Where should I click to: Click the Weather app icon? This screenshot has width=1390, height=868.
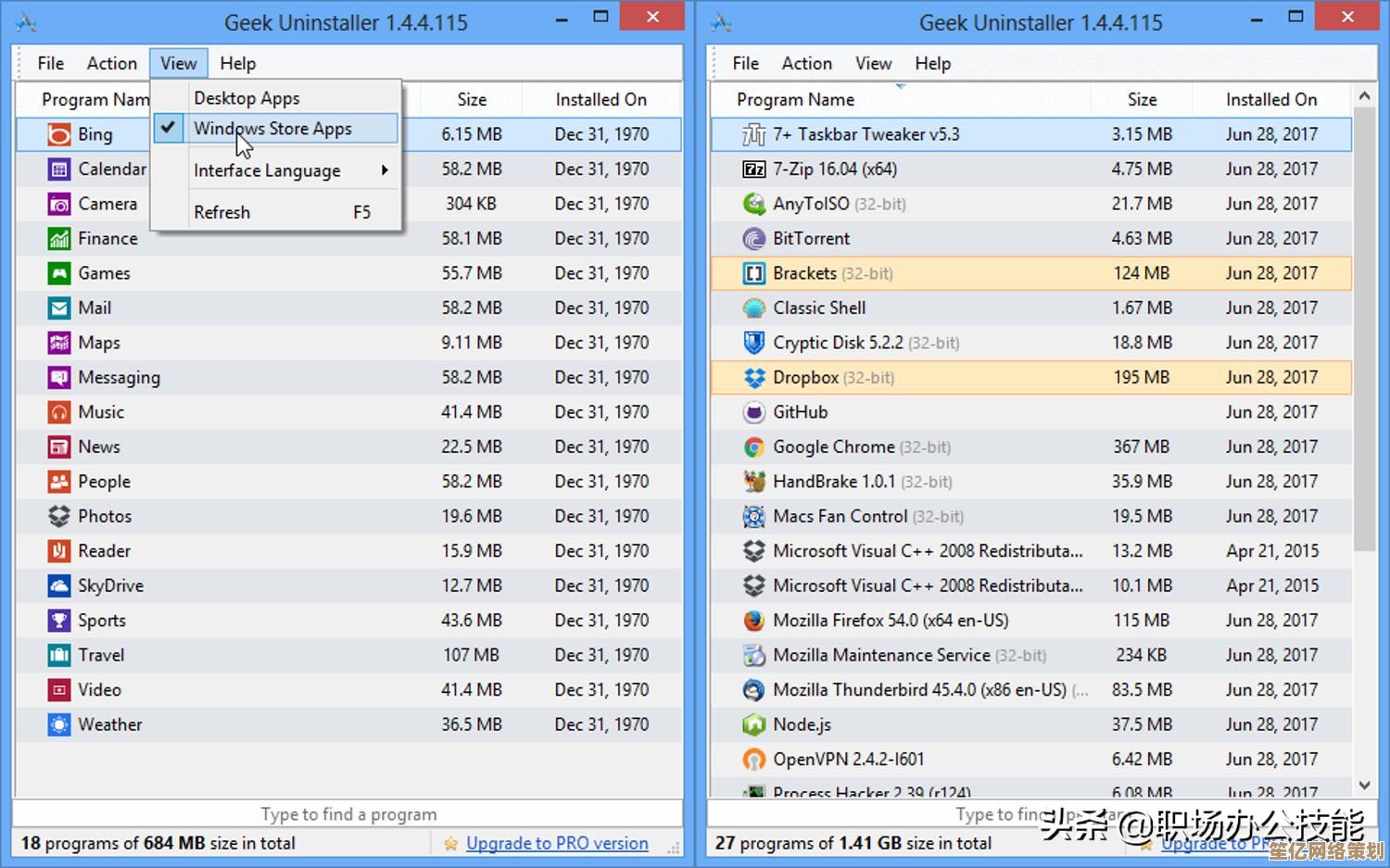[59, 724]
